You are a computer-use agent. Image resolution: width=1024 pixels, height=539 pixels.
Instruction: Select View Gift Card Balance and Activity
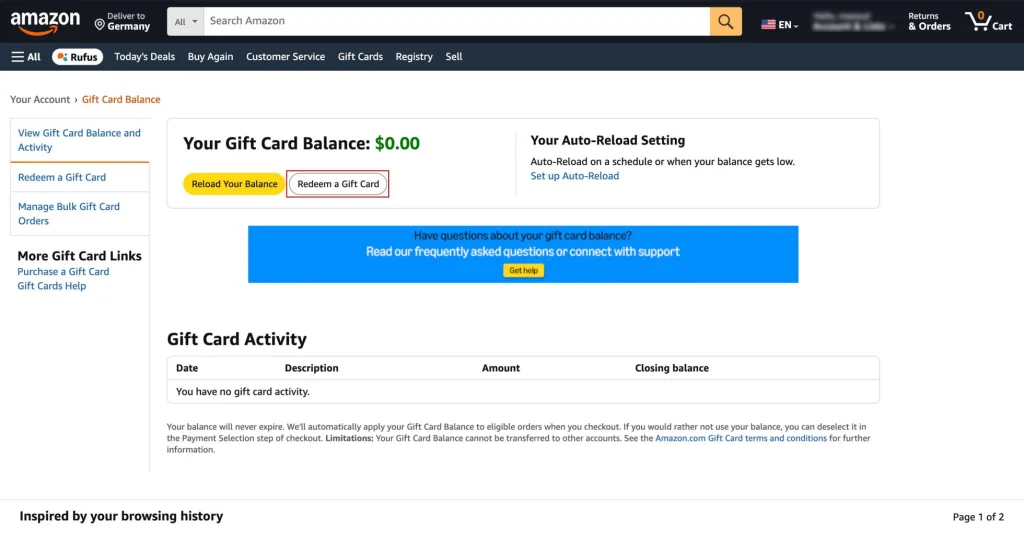coord(80,140)
